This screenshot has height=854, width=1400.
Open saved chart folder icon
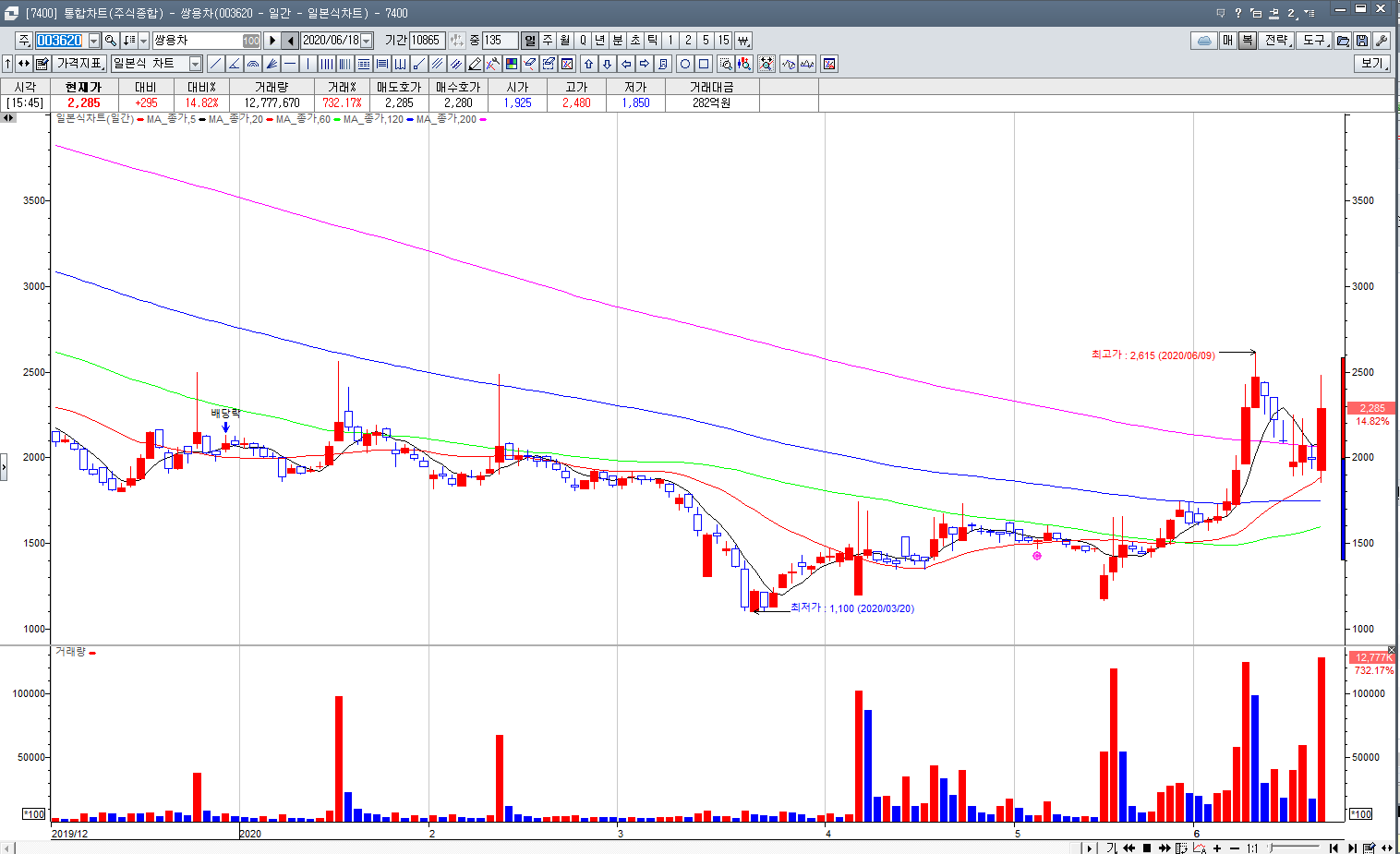tap(1344, 41)
